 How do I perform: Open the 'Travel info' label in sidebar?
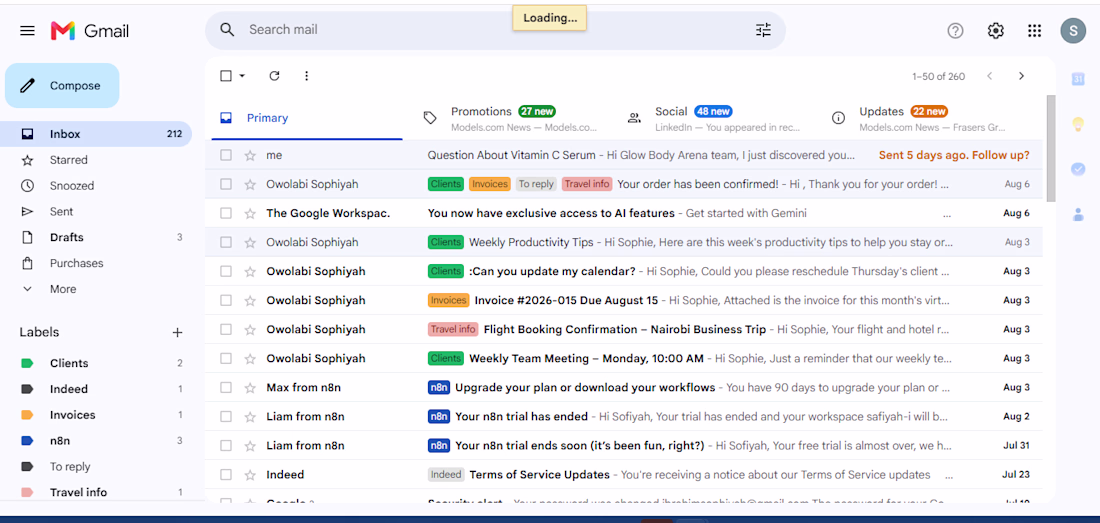click(x=95, y=492)
